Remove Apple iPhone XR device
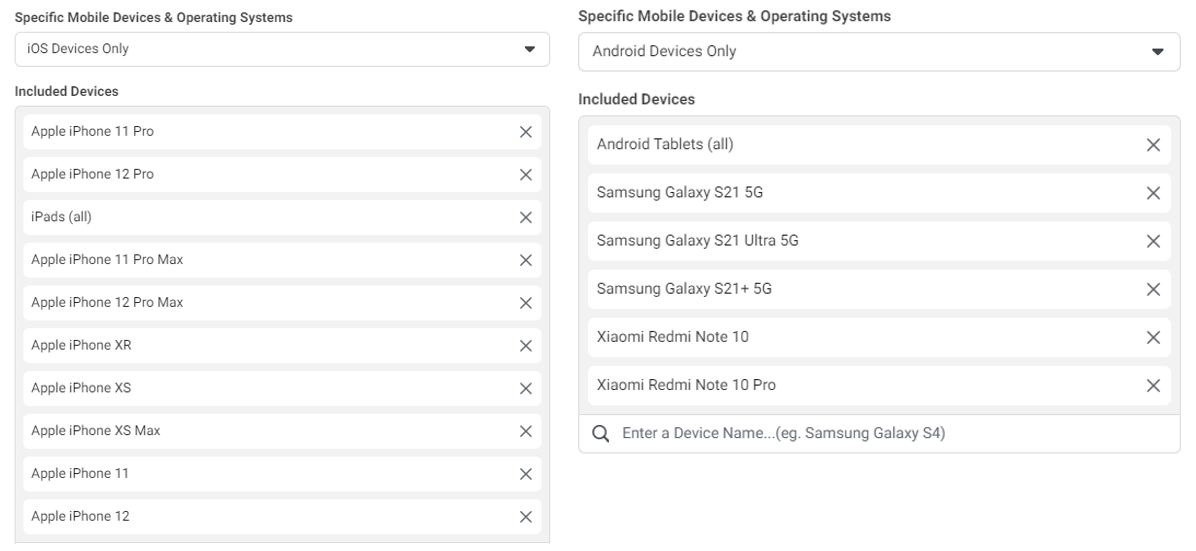 525,346
